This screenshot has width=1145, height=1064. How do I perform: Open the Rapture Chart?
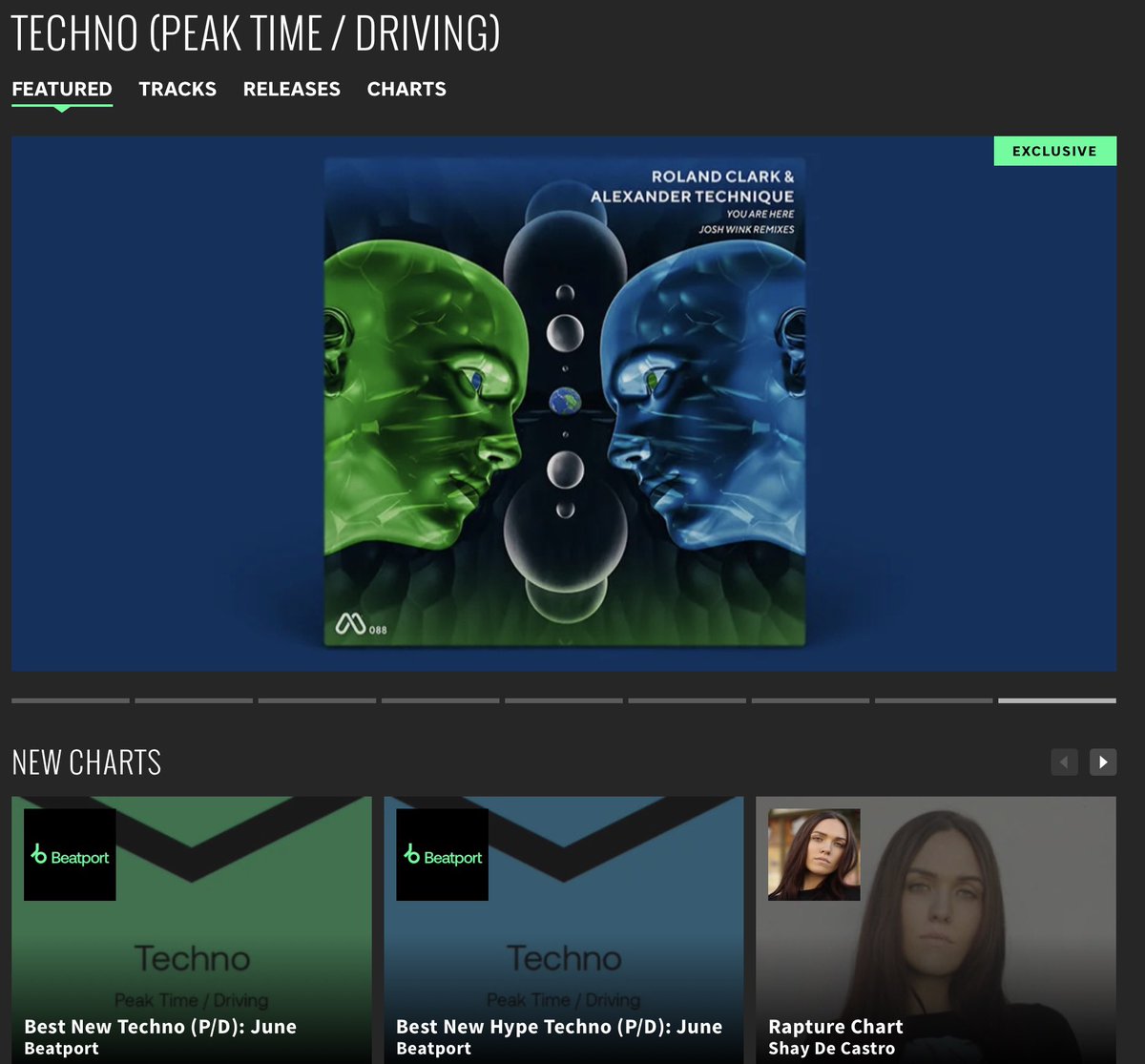click(836, 1027)
